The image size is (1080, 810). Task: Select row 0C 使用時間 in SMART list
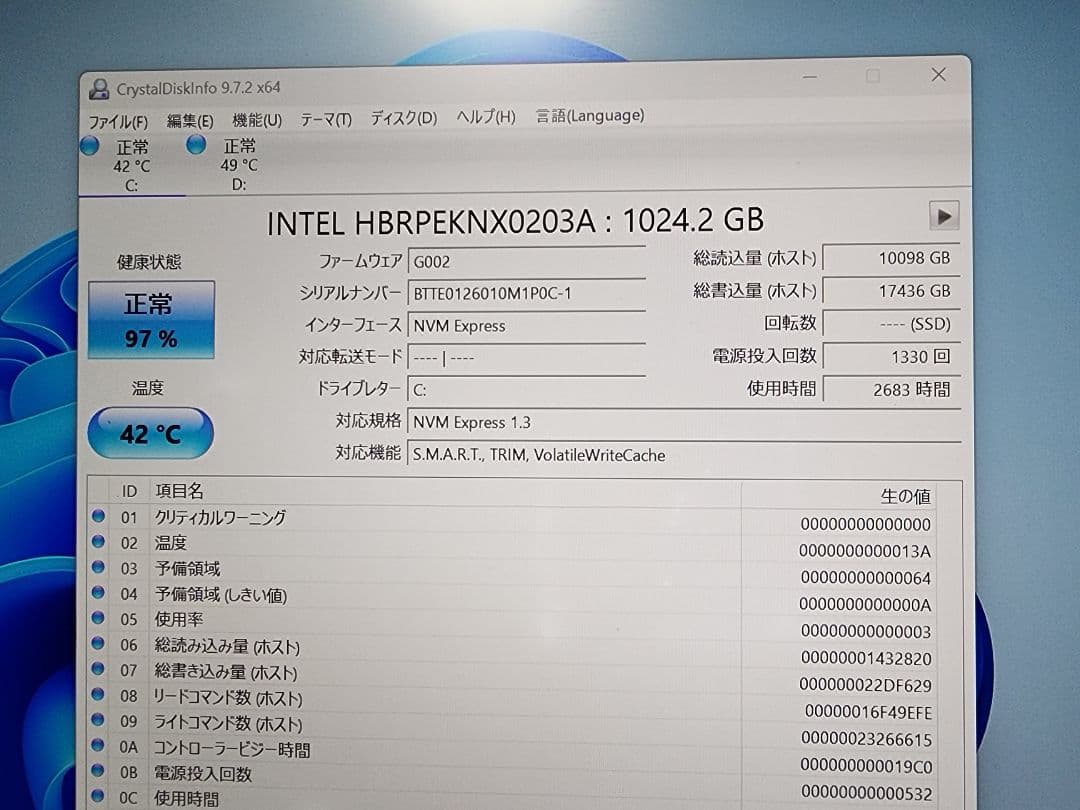click(x=511, y=800)
